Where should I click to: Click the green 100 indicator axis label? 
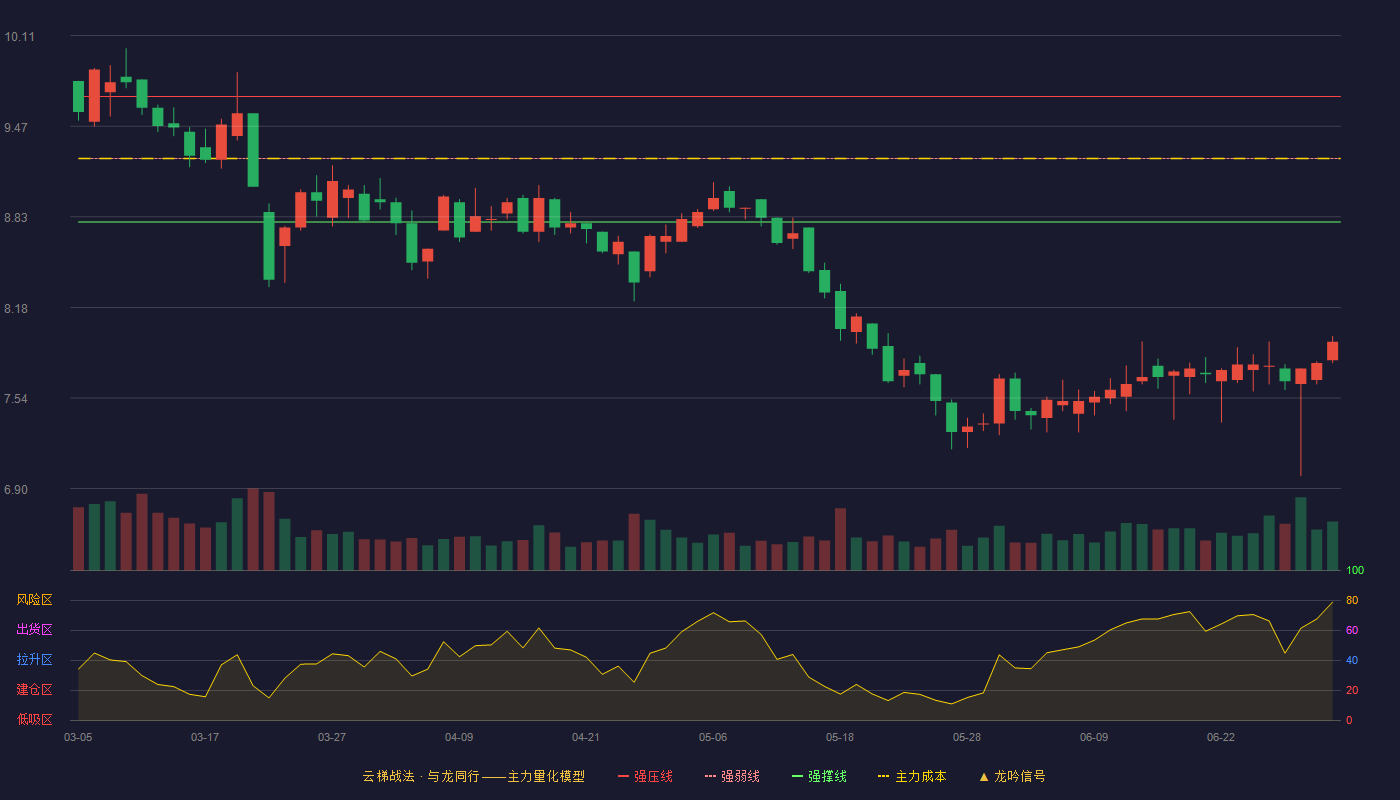1355,571
